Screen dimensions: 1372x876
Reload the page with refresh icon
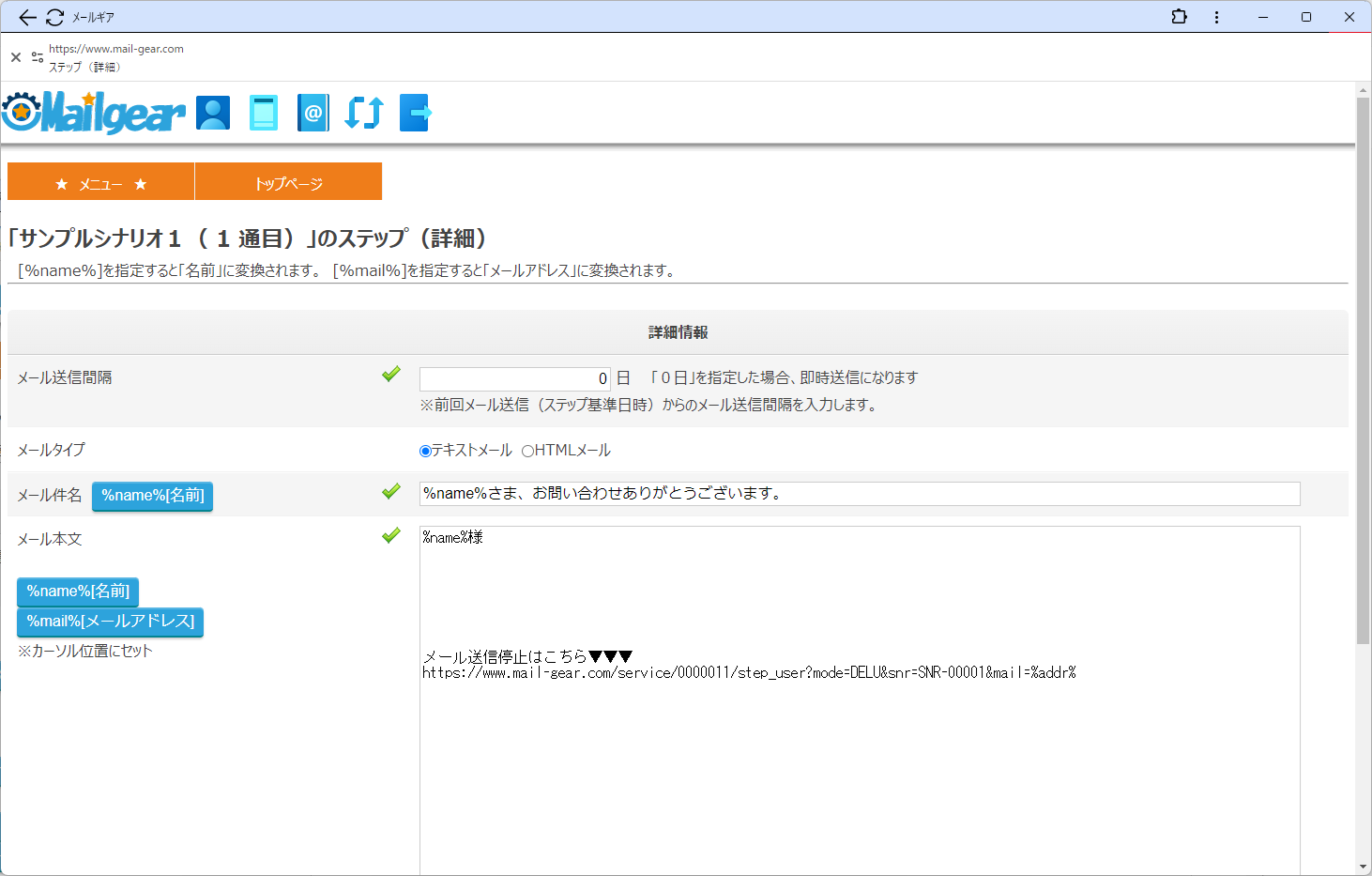point(54,17)
